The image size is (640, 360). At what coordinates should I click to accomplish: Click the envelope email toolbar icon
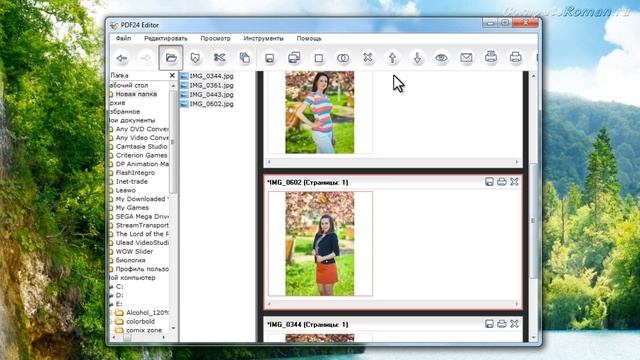[x=466, y=58]
